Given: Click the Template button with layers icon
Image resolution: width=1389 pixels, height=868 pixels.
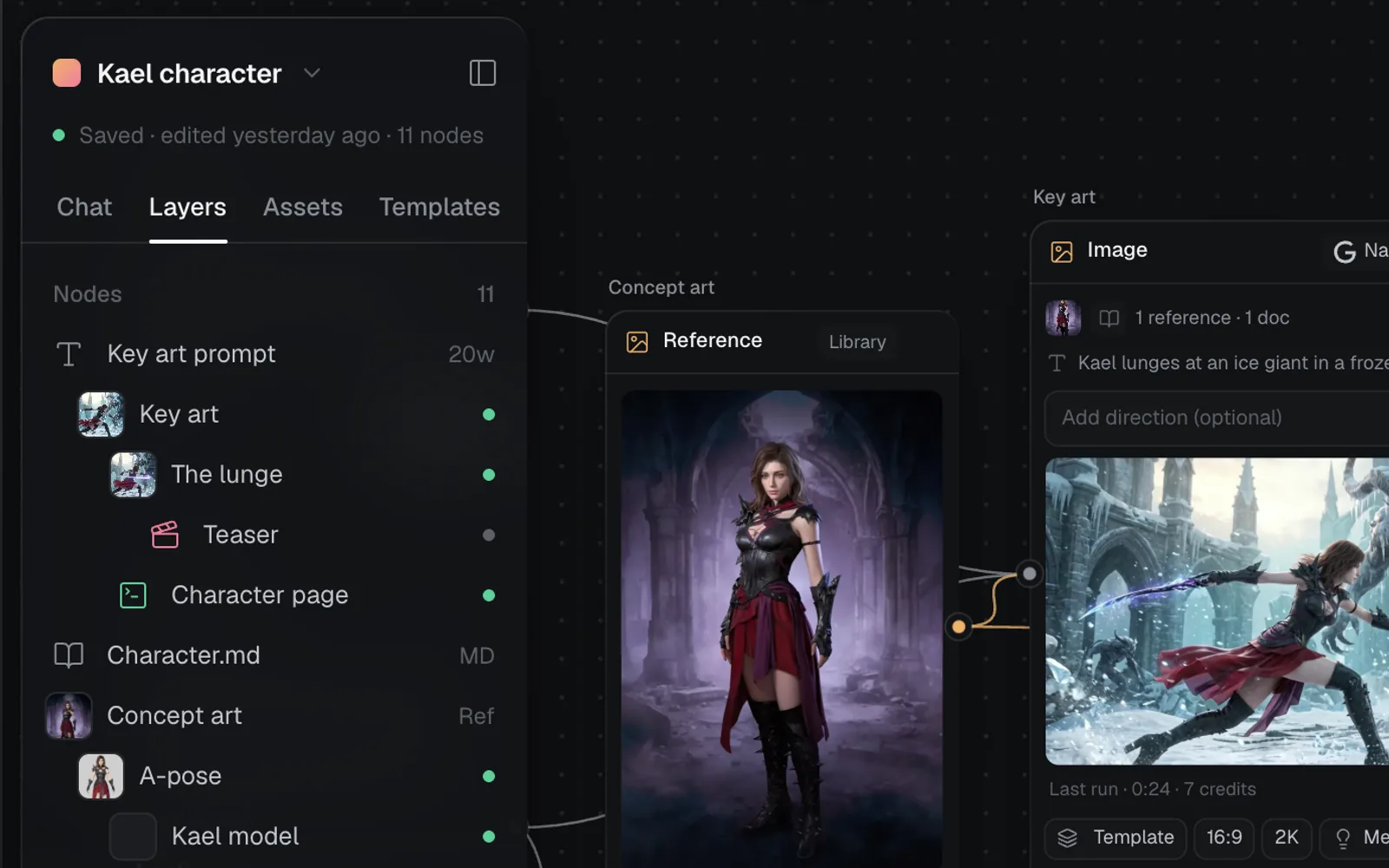Looking at the screenshot, I should pos(1116,838).
